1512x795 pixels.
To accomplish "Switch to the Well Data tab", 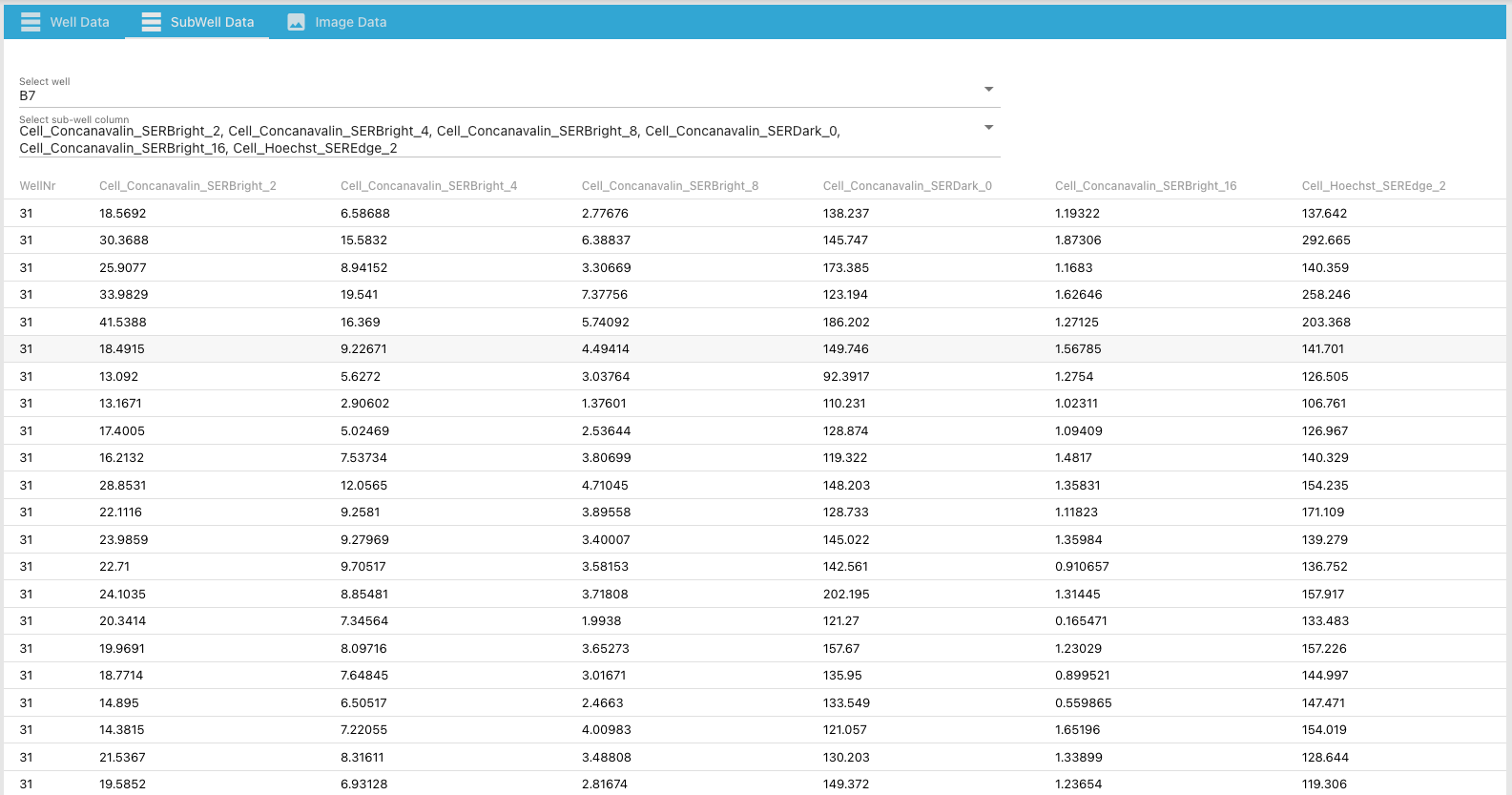I will click(x=79, y=22).
